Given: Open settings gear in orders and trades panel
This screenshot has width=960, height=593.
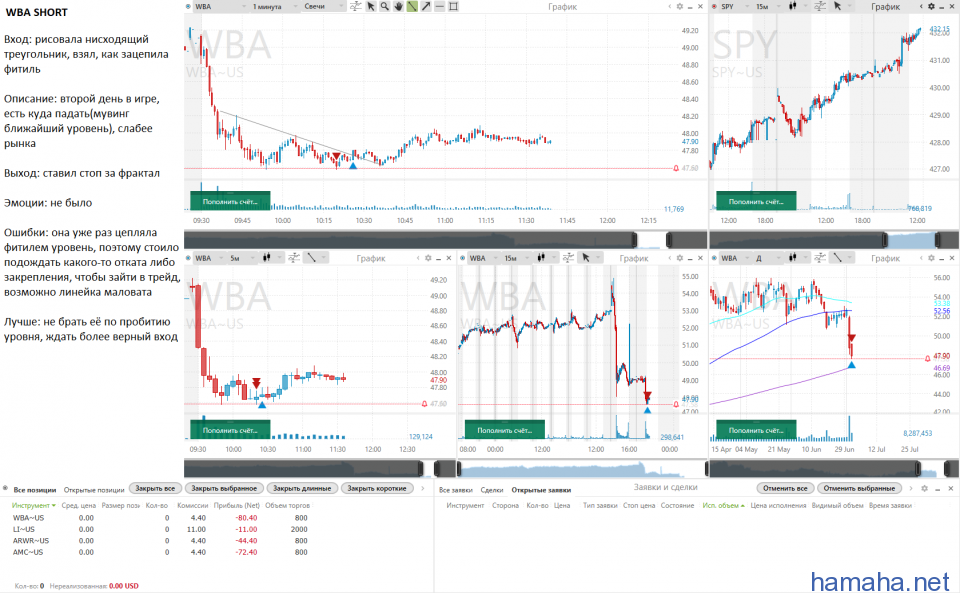Looking at the screenshot, I should pyautogui.click(x=924, y=488).
